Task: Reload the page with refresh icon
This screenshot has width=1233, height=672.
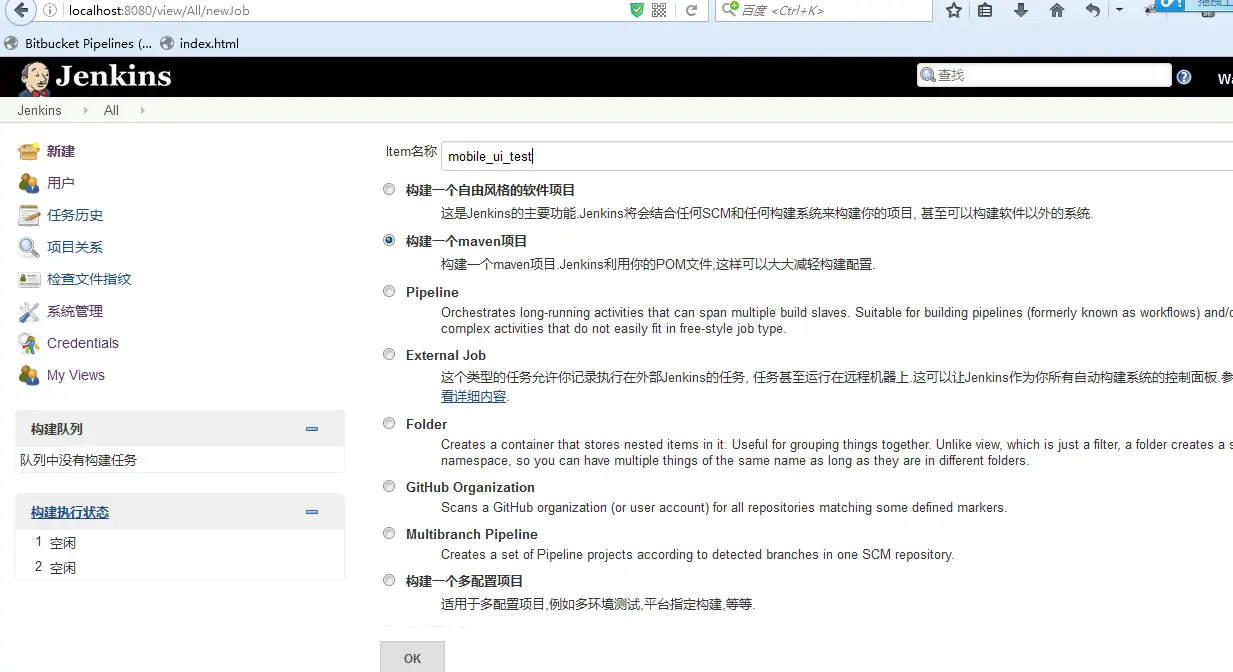Action: coord(691,10)
